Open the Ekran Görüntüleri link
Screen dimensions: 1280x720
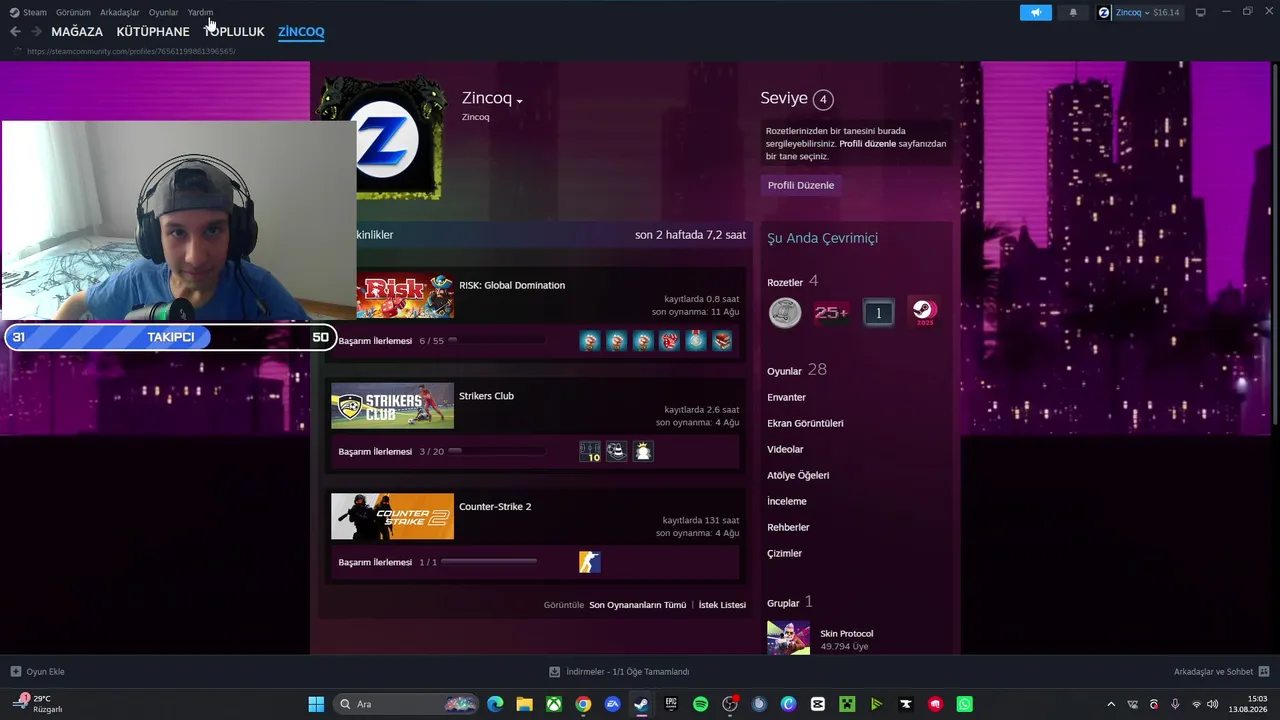click(805, 423)
